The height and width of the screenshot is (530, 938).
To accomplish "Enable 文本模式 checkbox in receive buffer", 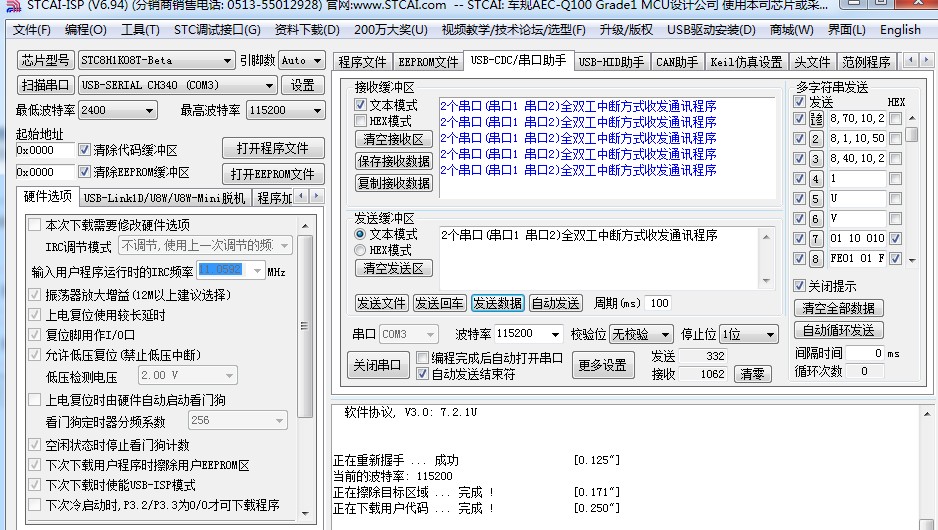I will coord(360,105).
